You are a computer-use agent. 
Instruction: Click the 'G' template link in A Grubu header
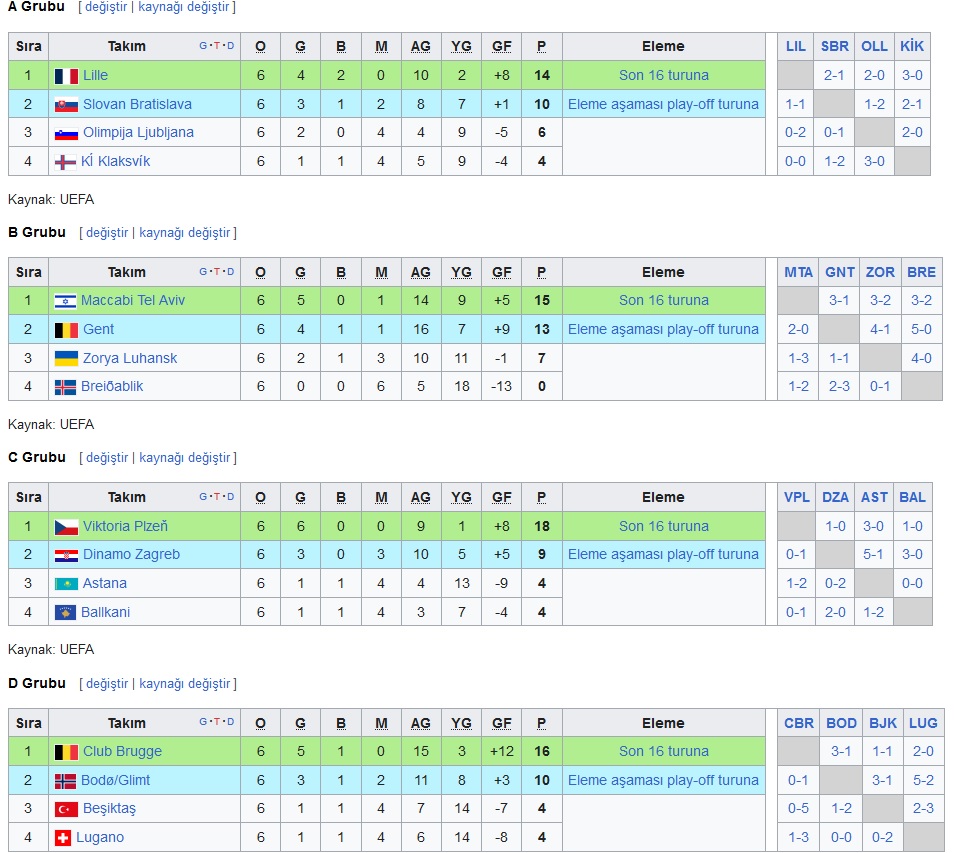[x=203, y=46]
